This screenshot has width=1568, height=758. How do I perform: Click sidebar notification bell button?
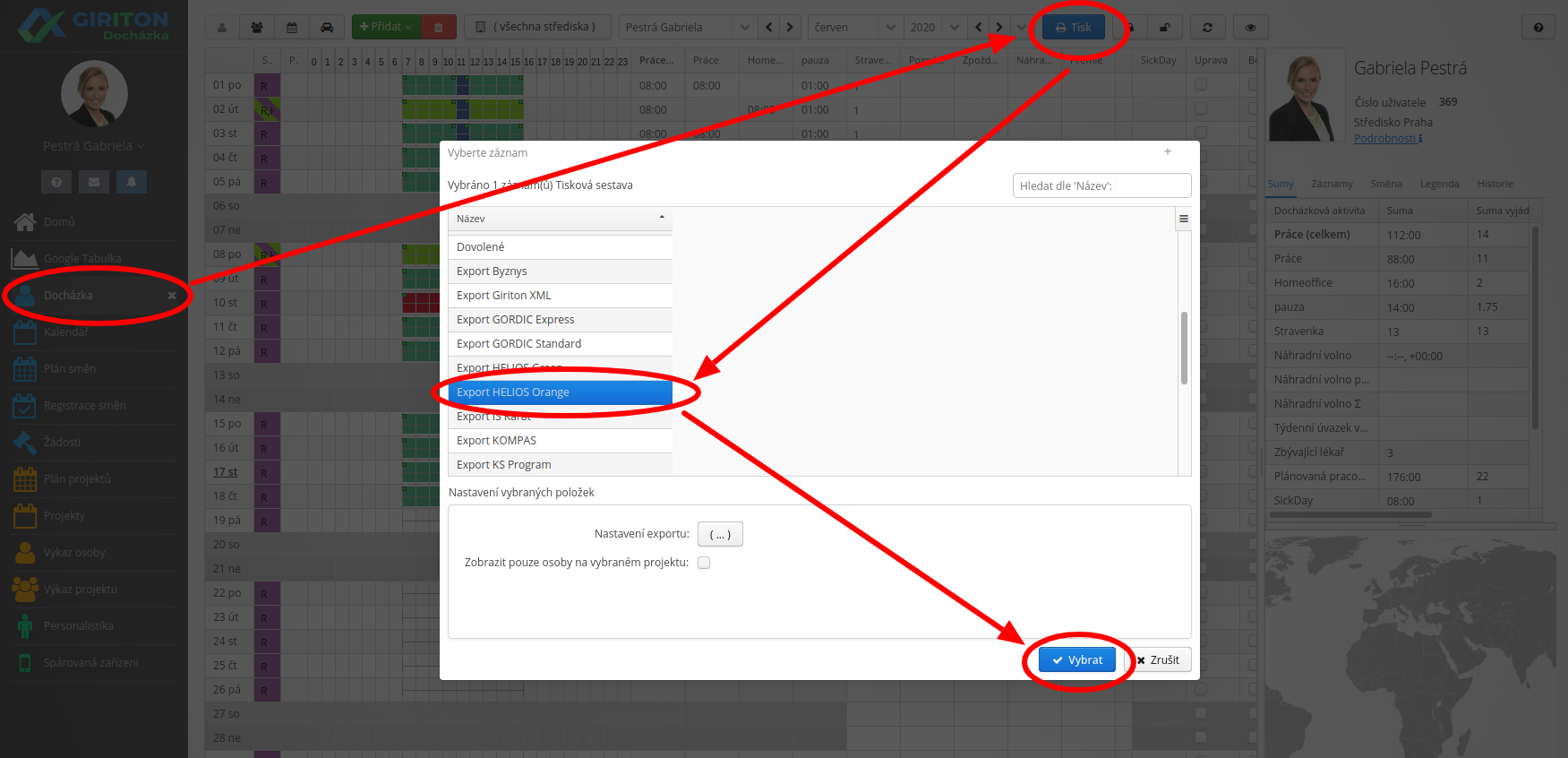tap(132, 182)
